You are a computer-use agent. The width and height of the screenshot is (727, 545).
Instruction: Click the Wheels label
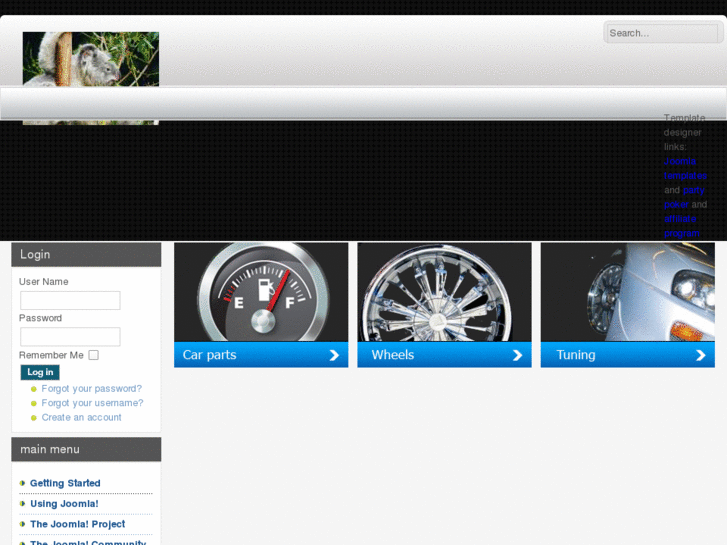click(x=393, y=355)
